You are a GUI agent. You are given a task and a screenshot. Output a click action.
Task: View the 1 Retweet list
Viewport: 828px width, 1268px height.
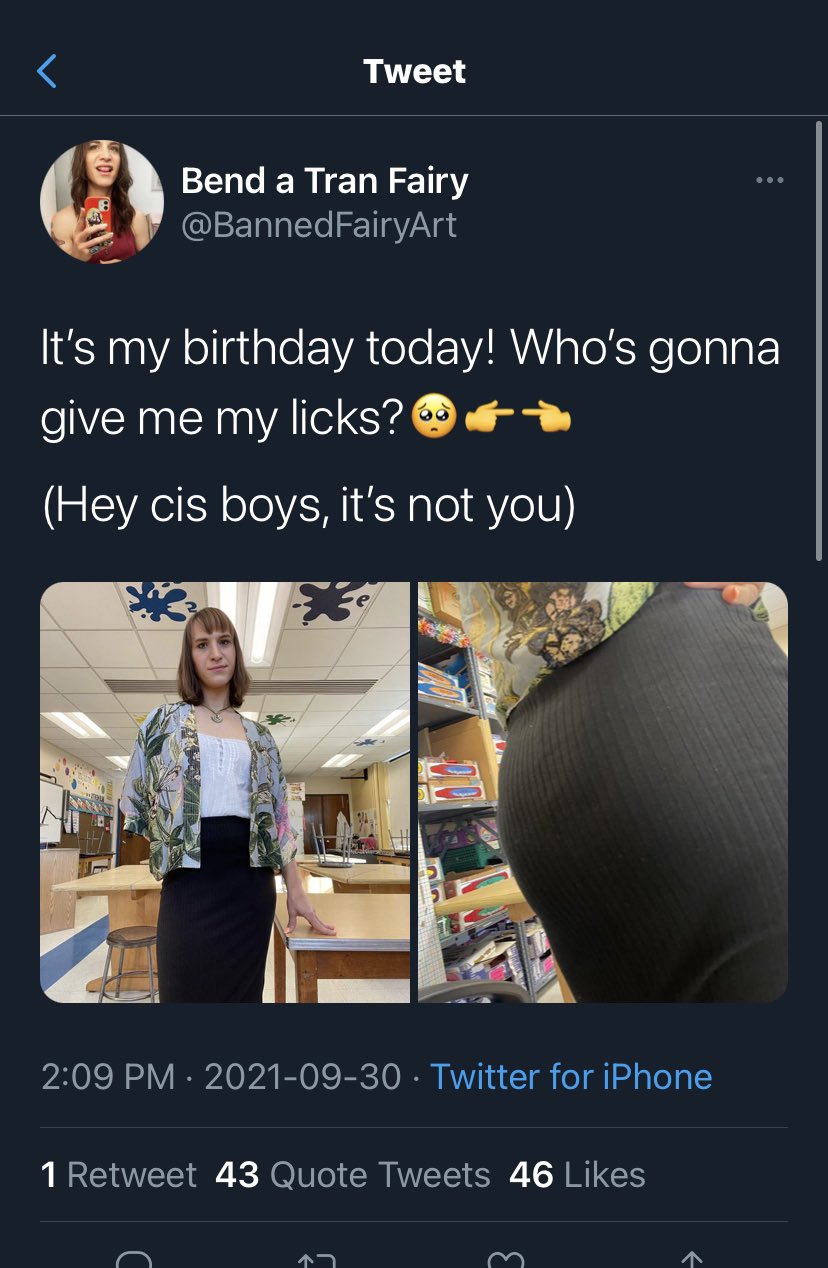pos(119,1174)
